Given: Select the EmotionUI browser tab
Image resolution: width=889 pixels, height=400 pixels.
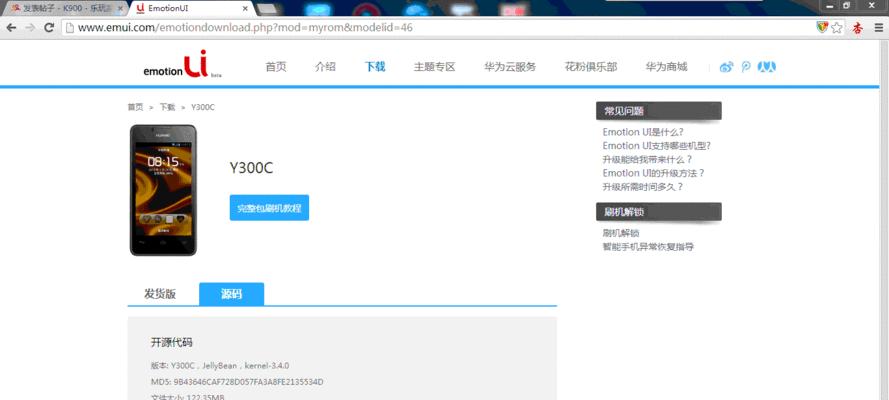Looking at the screenshot, I should (192, 8).
